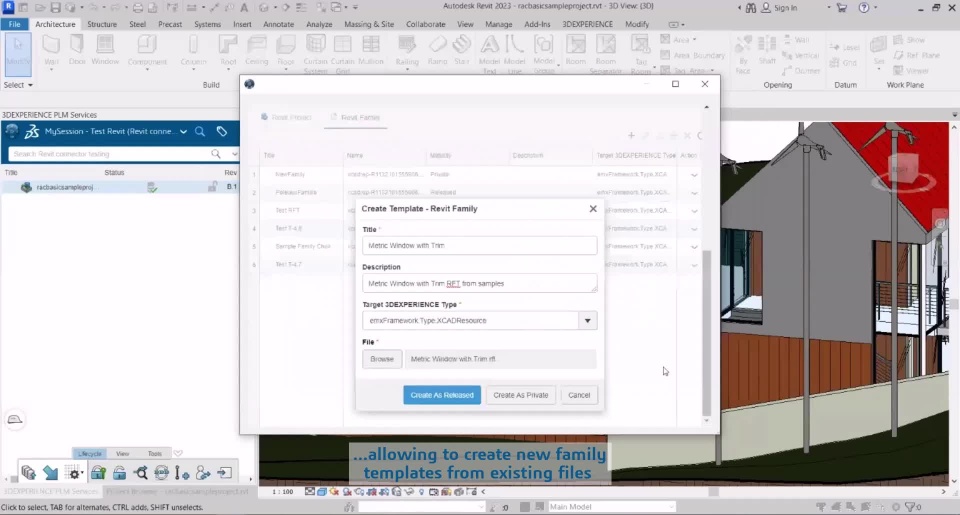
Task: Click Create As Private button
Action: [x=520, y=395]
